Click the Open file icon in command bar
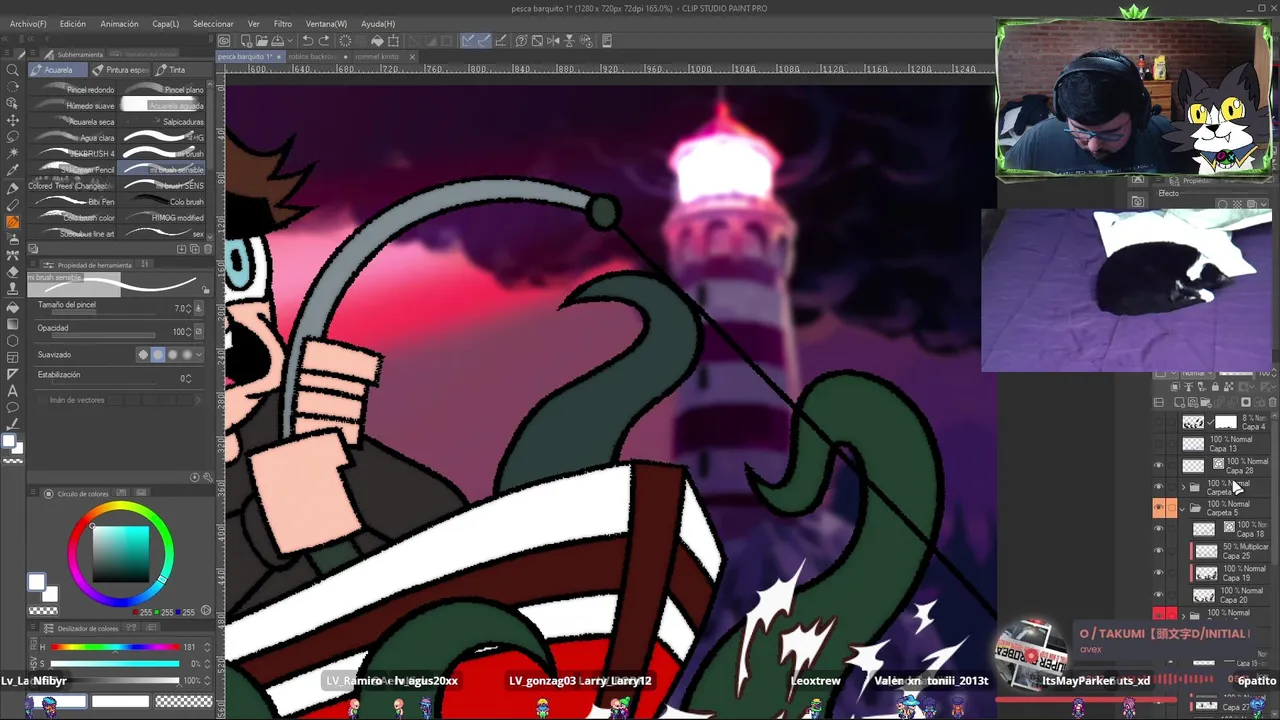1280x720 pixels. 260,41
